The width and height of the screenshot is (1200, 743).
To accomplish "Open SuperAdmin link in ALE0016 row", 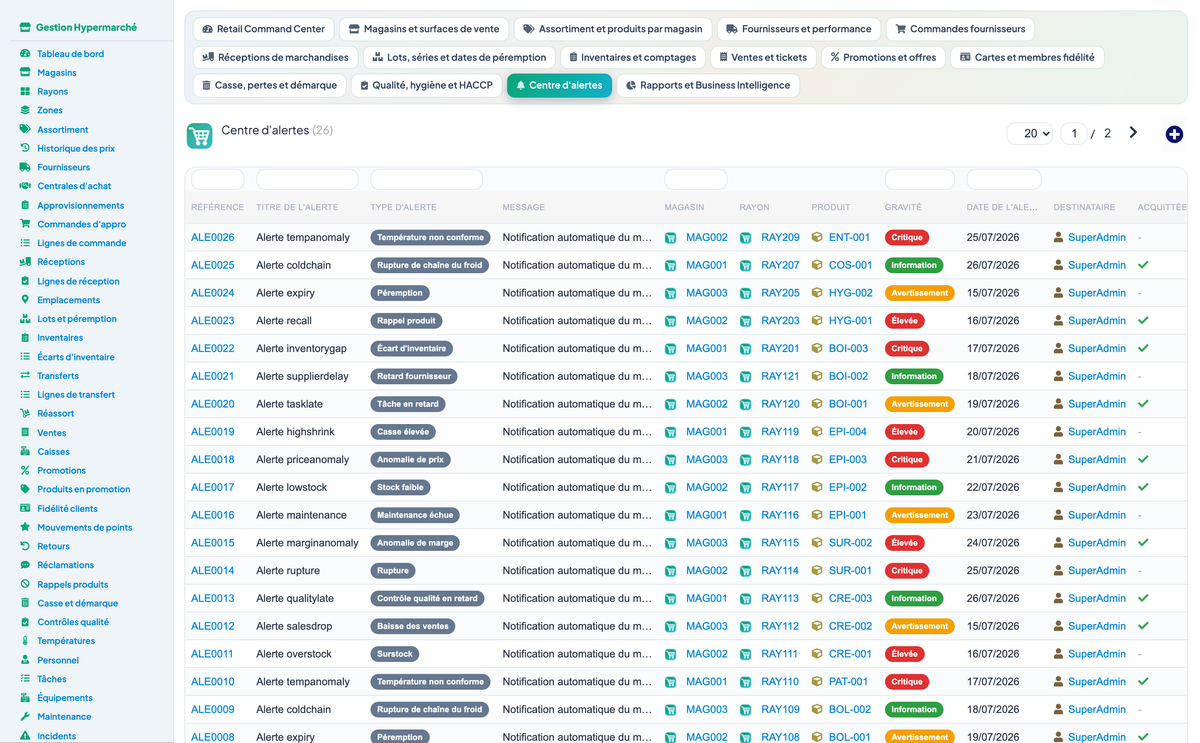I will click(x=1096, y=515).
